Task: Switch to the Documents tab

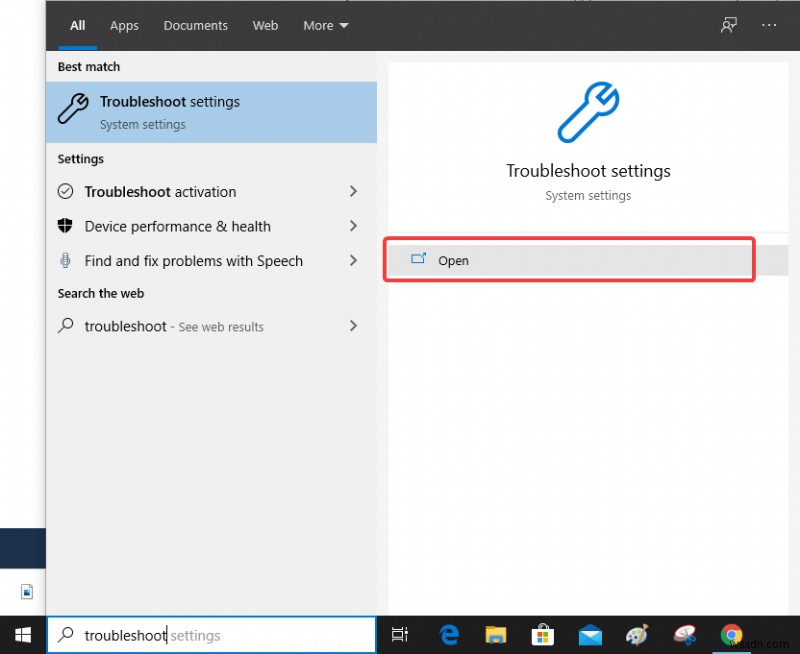Action: coord(195,25)
